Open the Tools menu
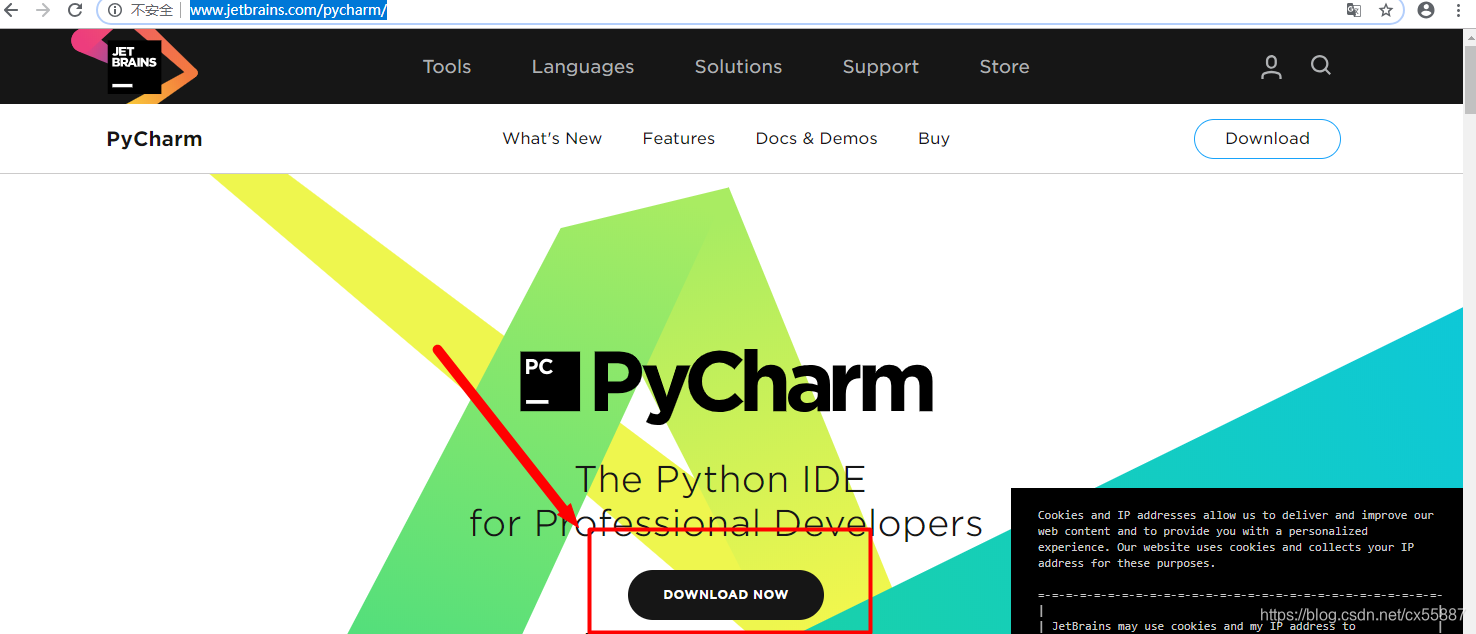The image size is (1476, 634). coord(447,67)
